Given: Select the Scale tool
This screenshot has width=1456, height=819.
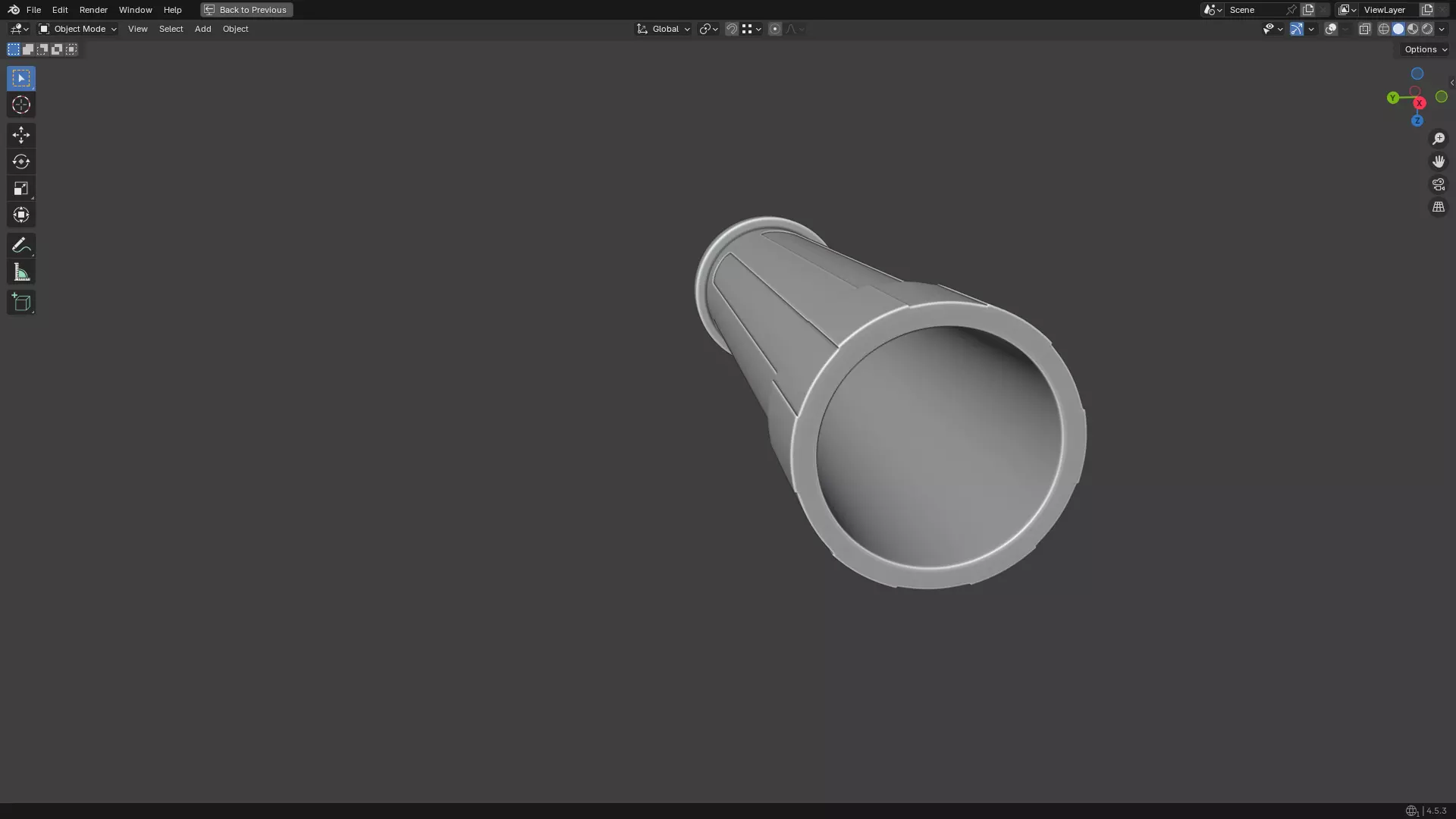Looking at the screenshot, I should click(21, 188).
